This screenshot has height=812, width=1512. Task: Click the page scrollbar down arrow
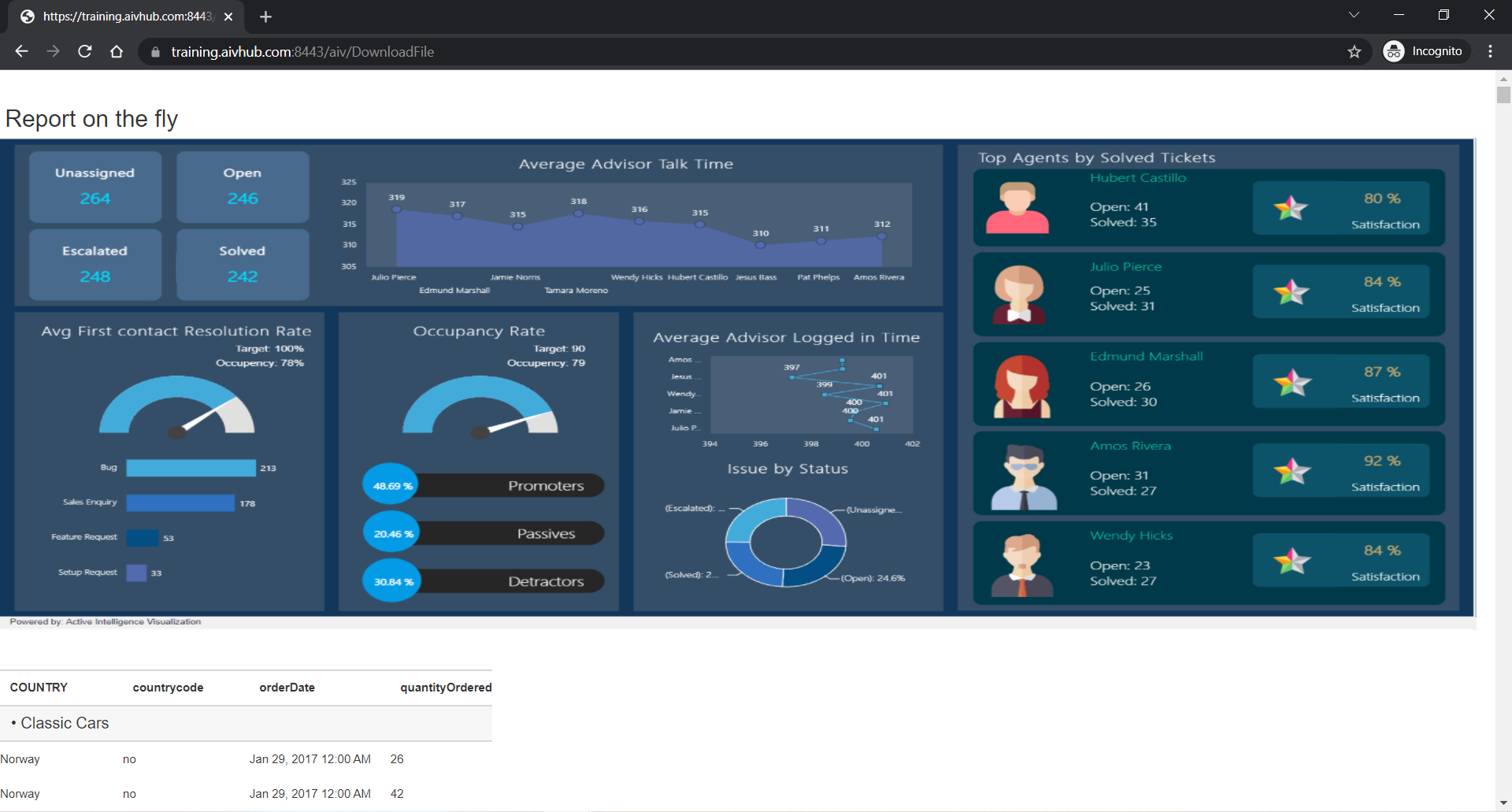click(x=1503, y=804)
